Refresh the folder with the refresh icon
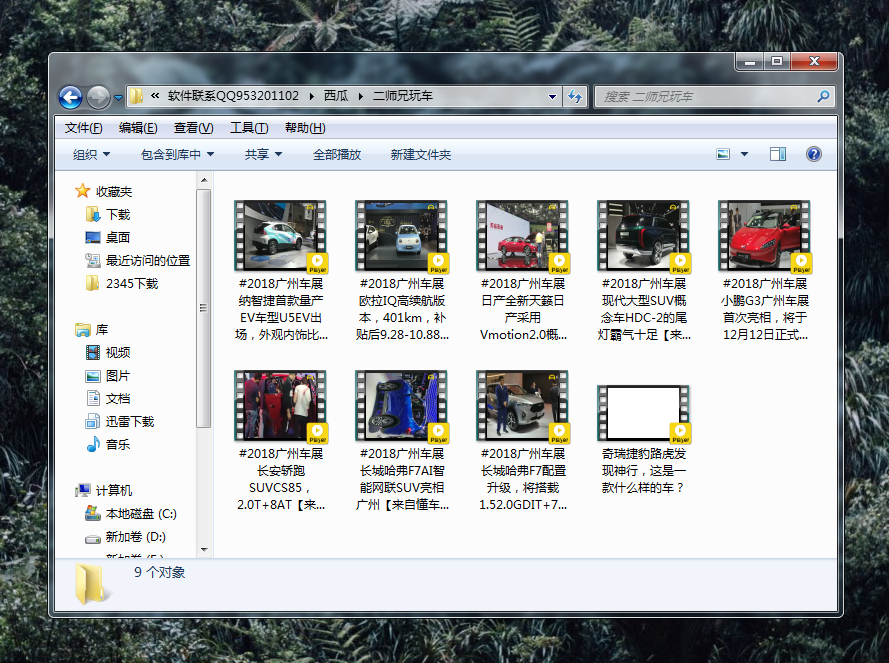 coord(575,97)
